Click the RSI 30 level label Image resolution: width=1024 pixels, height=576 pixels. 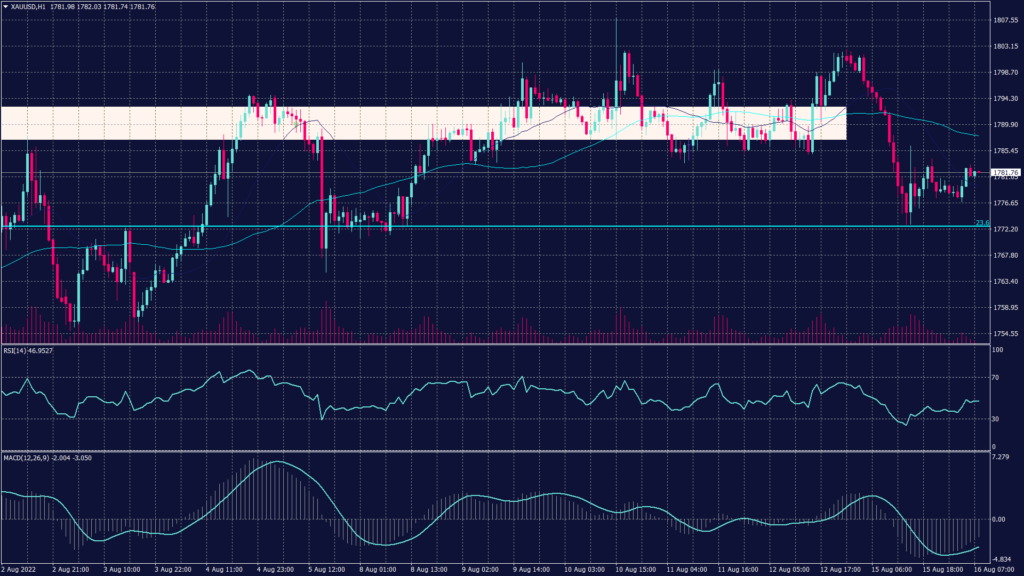point(996,419)
